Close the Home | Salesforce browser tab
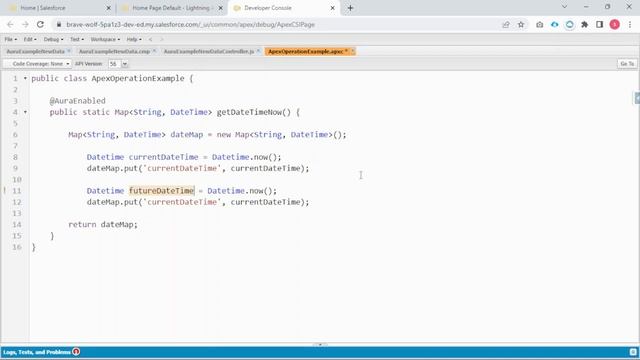 pos(109,8)
